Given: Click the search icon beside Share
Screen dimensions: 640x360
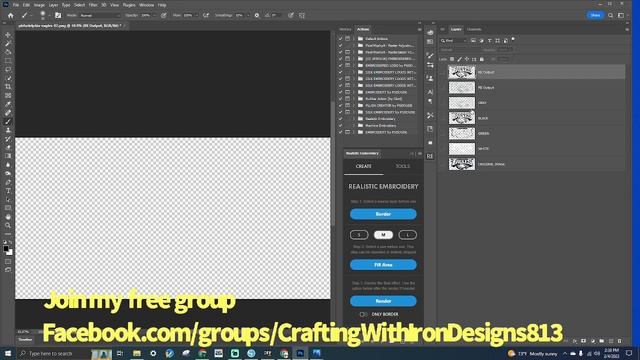Looking at the screenshot, I should pos(611,16).
